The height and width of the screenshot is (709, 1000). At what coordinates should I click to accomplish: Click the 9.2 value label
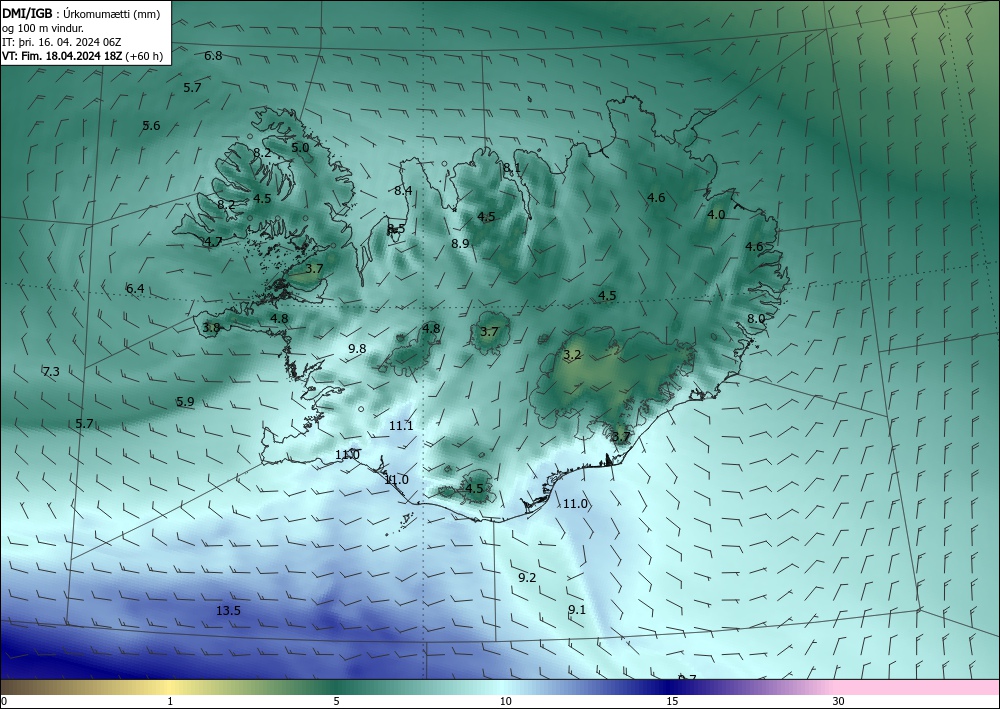coord(527,578)
